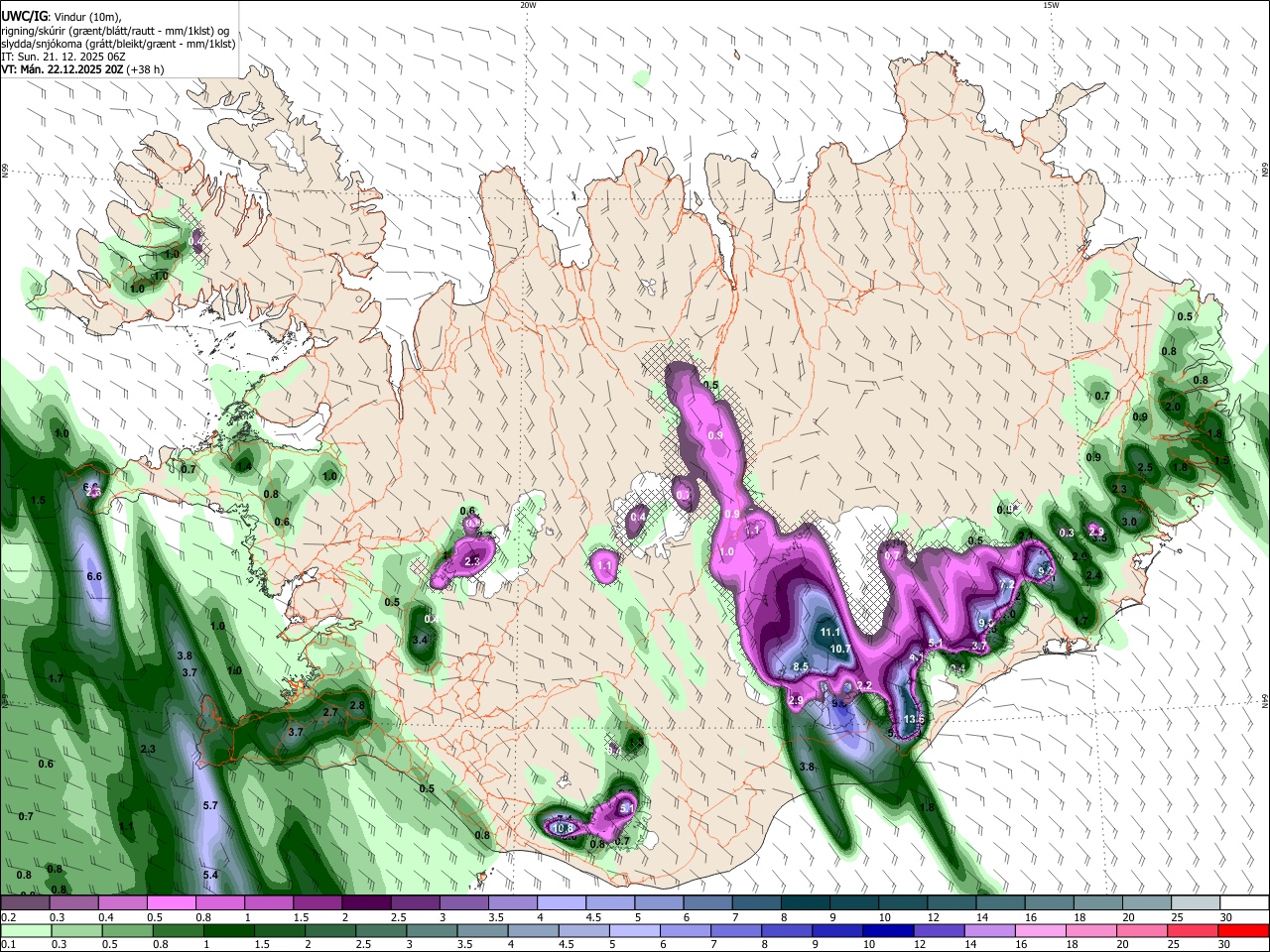Click the 20W longitude label
This screenshot has height=952, width=1270.
[528, 5]
